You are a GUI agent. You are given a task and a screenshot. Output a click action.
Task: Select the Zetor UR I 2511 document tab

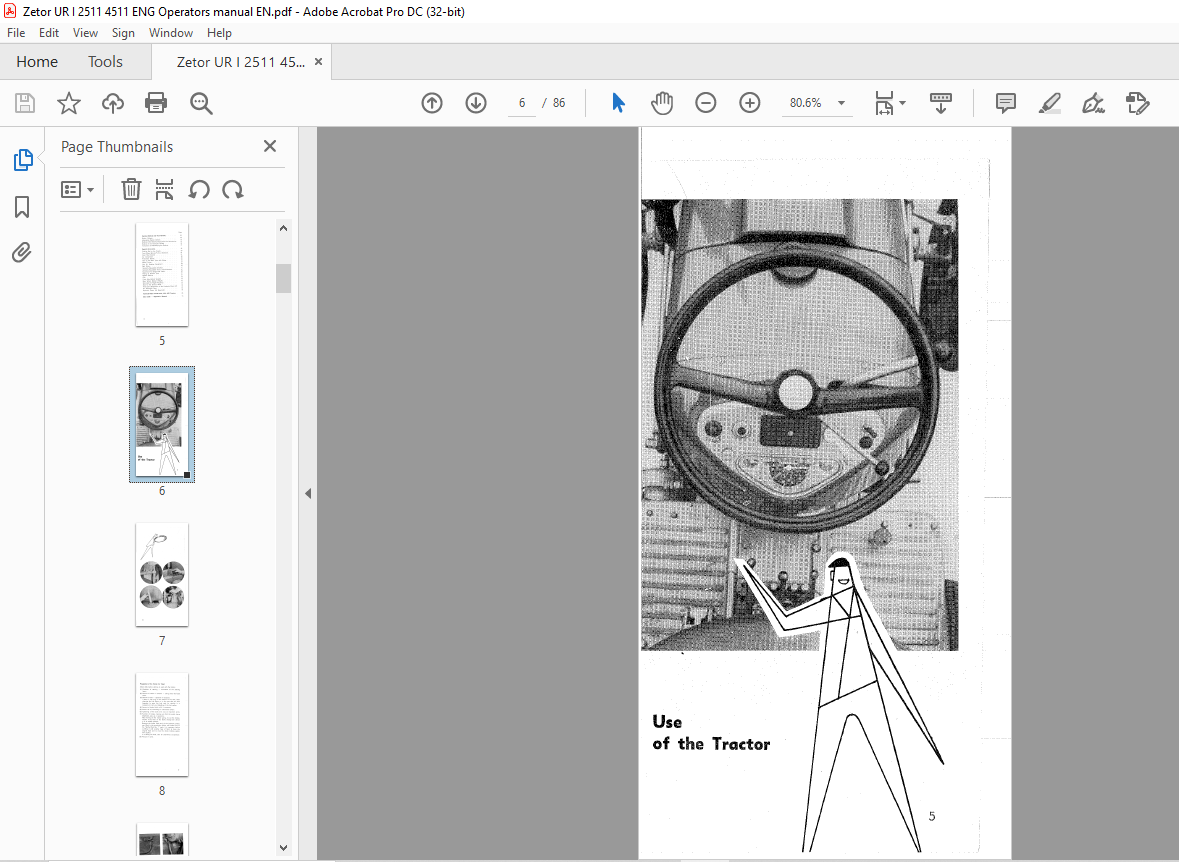(x=241, y=62)
